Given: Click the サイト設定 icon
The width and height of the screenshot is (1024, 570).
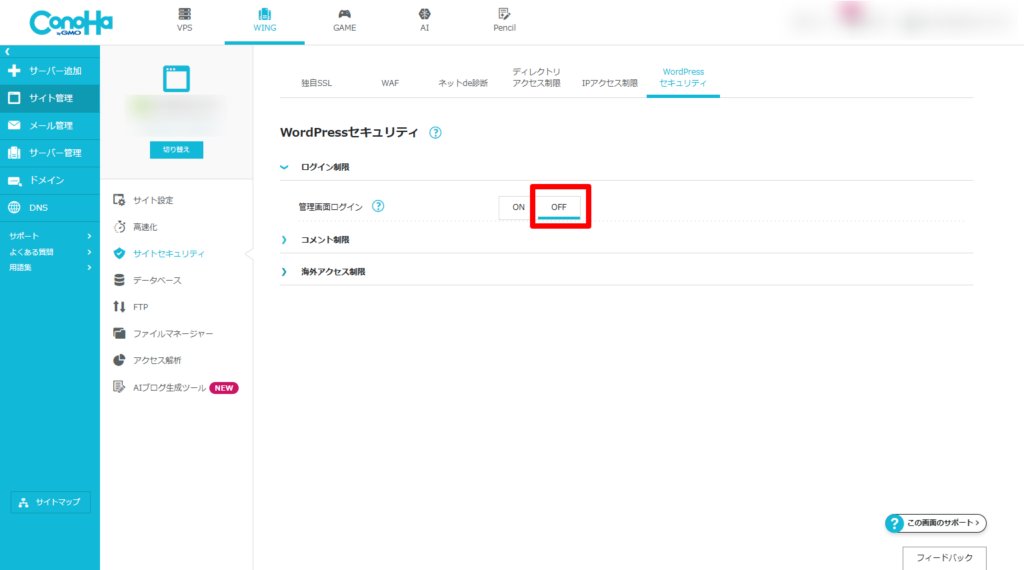Looking at the screenshot, I should 119,200.
